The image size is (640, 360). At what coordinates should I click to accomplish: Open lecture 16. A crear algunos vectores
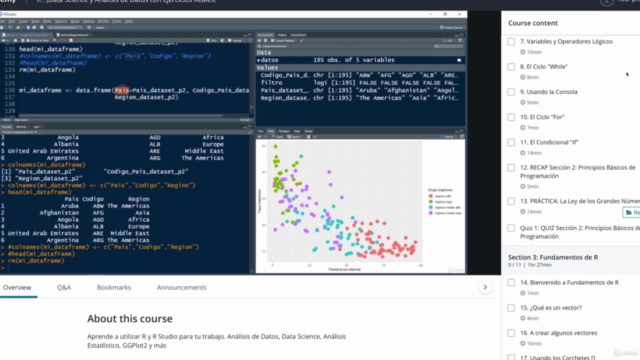[558, 333]
